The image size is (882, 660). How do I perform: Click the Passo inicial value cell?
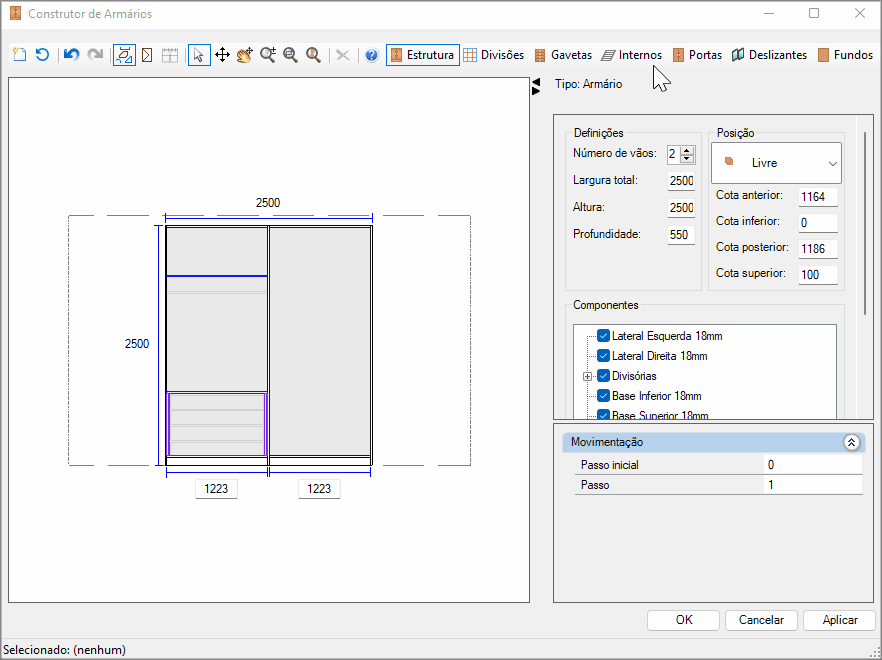click(813, 465)
